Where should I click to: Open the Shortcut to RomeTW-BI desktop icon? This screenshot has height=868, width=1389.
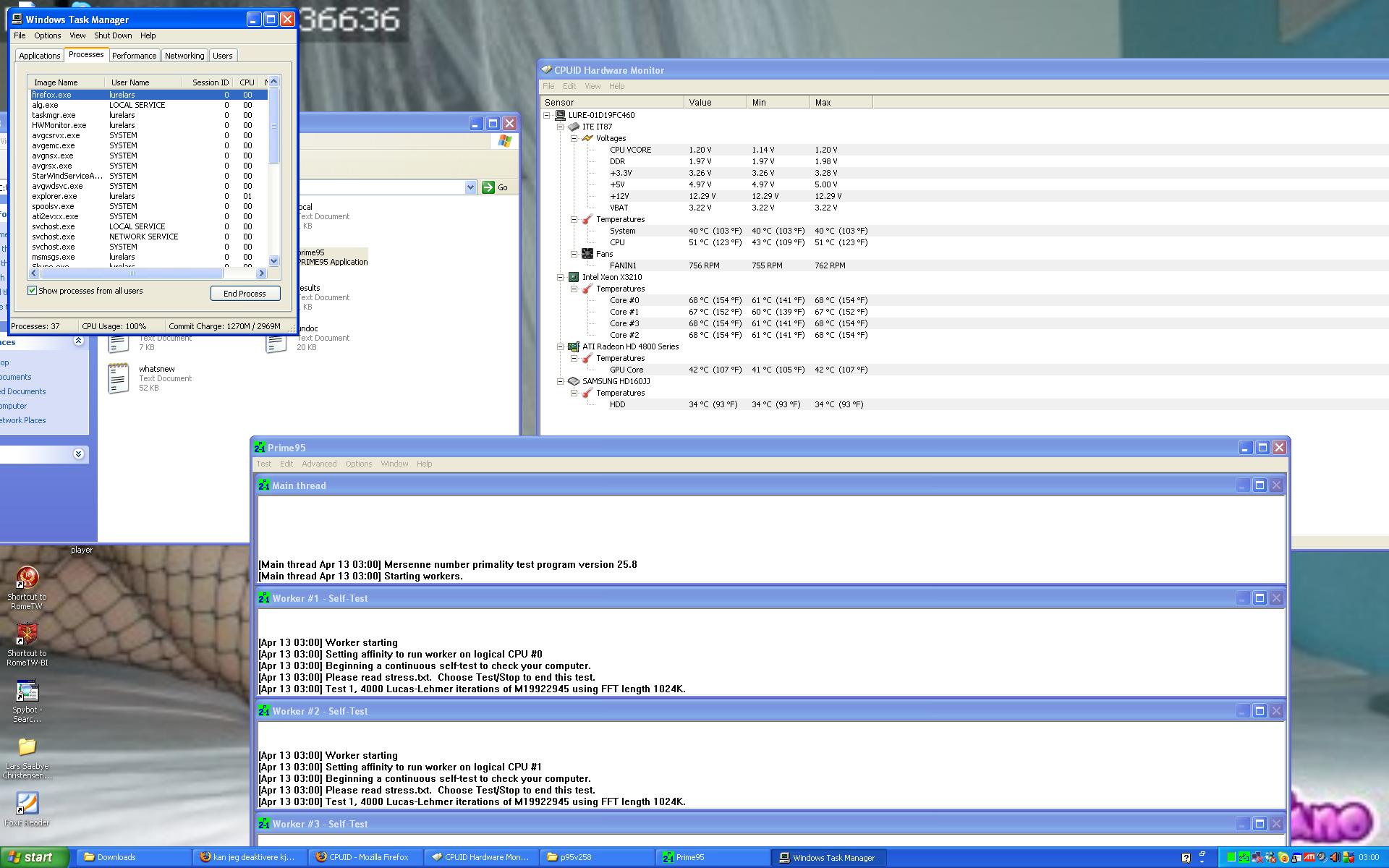(27, 634)
